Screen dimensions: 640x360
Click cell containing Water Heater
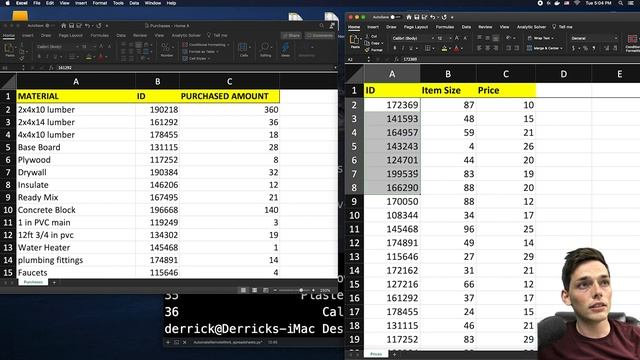(76, 247)
